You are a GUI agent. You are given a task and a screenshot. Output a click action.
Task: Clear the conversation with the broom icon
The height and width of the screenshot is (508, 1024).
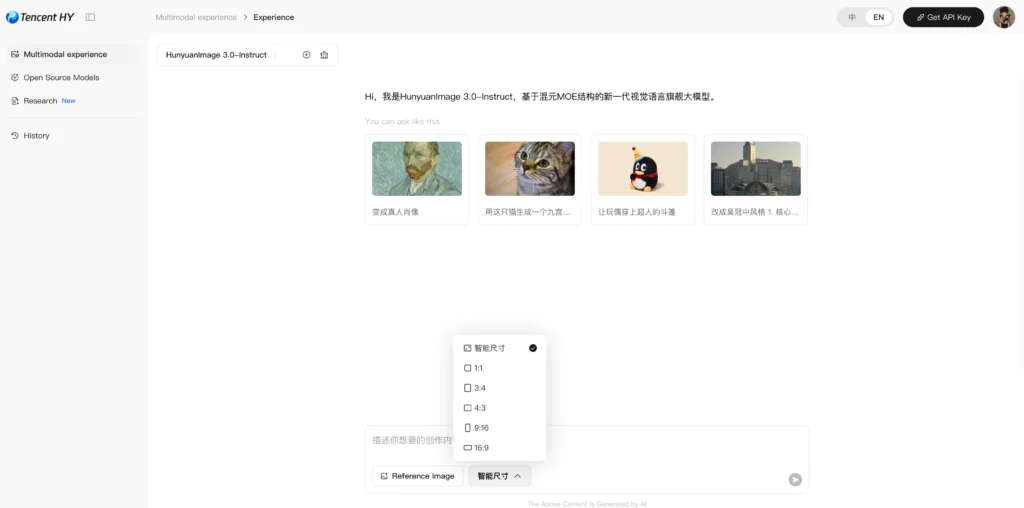coord(324,55)
